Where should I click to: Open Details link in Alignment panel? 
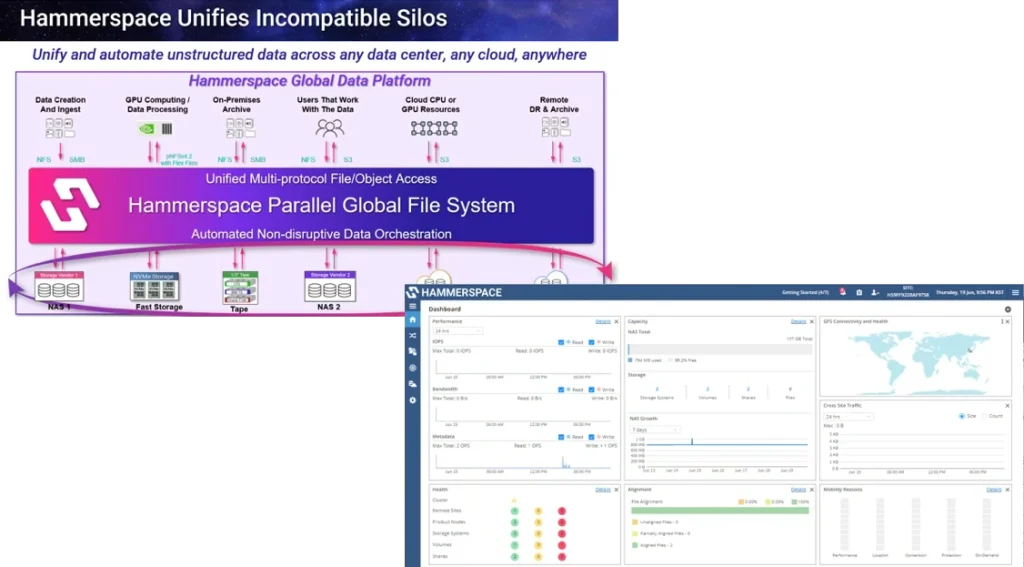click(x=798, y=489)
